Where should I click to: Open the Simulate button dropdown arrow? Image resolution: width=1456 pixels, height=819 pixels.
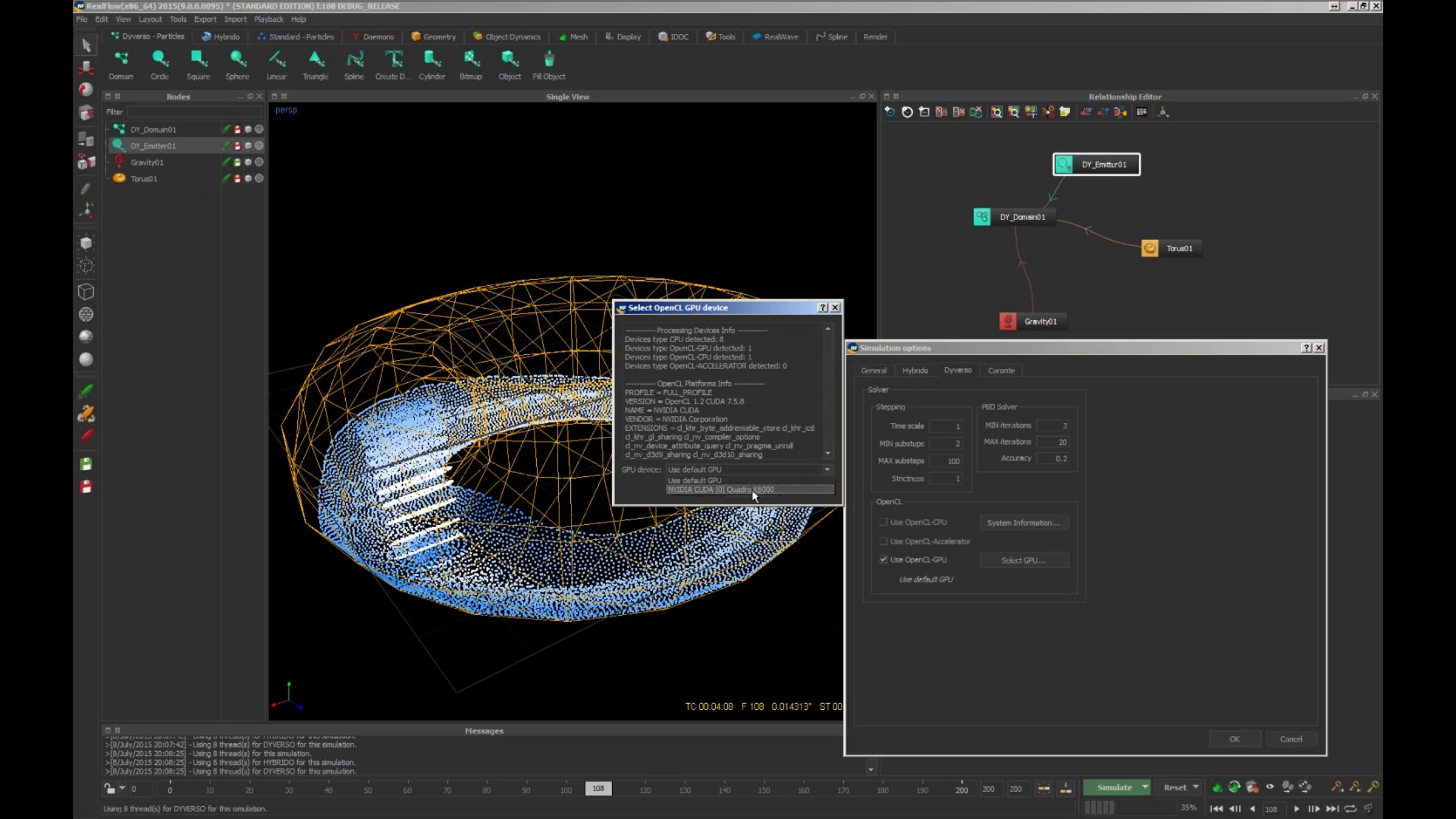click(1145, 787)
